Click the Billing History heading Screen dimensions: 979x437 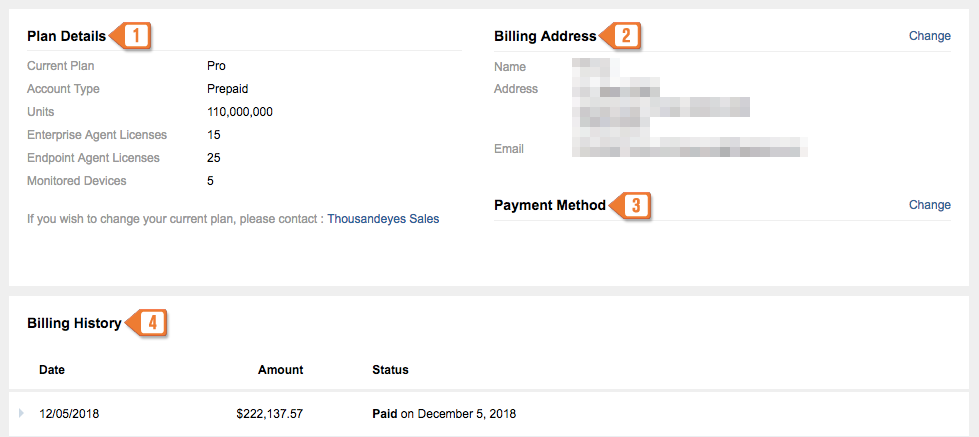coord(74,323)
